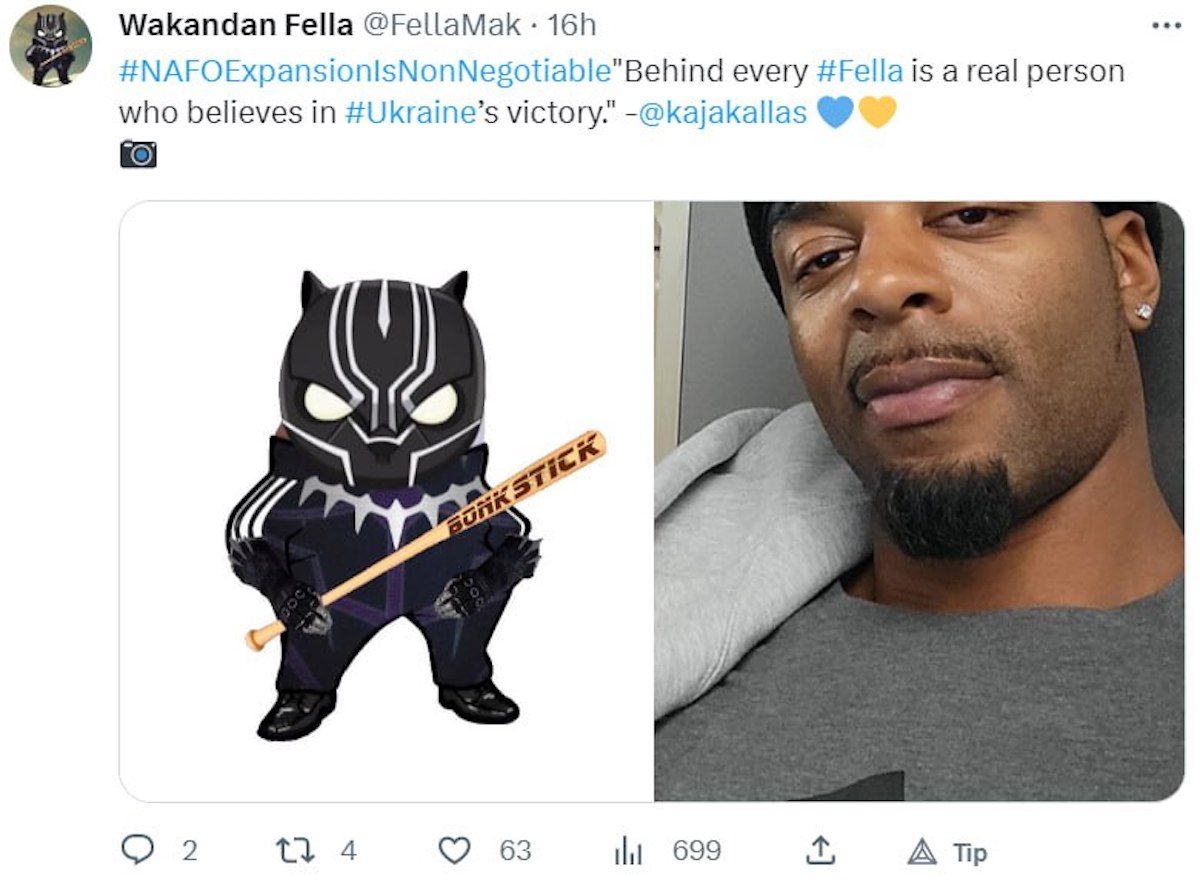Viewport: 1200px width, 894px height.
Task: Expand the Black Panther Bonk Stick cartoon image
Action: pos(387,501)
